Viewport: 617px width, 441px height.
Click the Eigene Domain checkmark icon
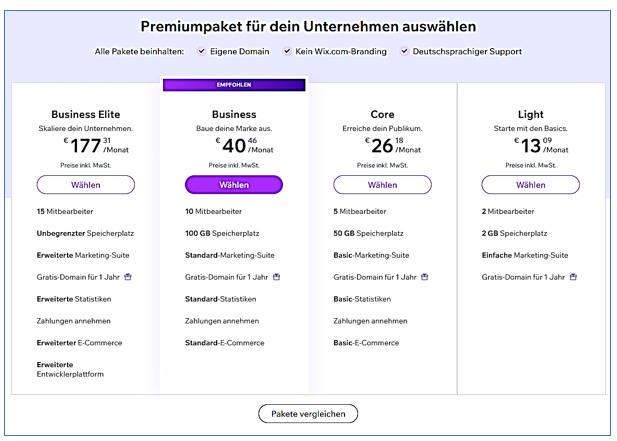click(x=201, y=51)
